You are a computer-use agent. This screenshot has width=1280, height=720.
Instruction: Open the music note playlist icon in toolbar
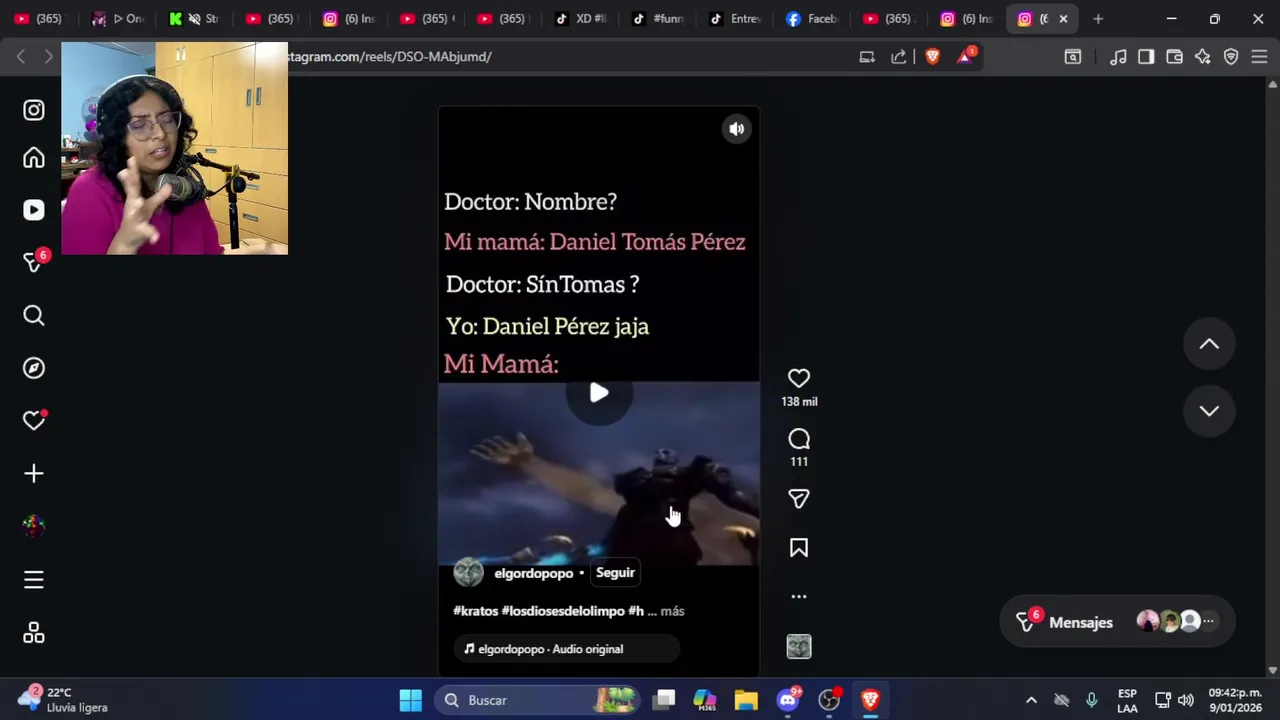point(1118,57)
